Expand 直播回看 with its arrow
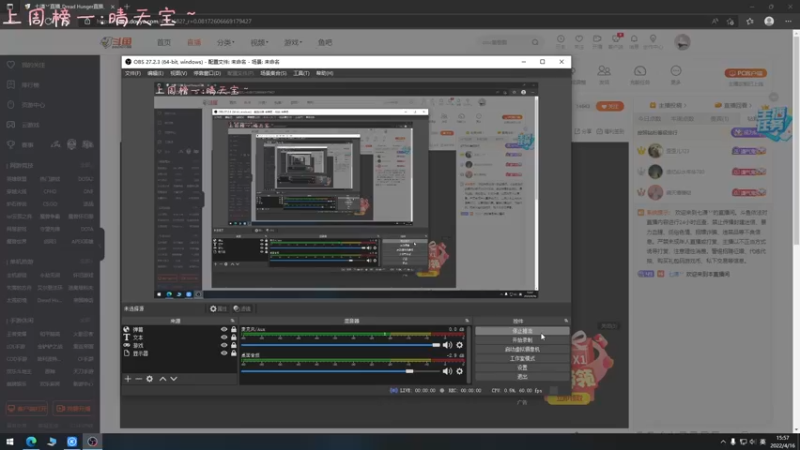The width and height of the screenshot is (800, 450). coord(750,106)
